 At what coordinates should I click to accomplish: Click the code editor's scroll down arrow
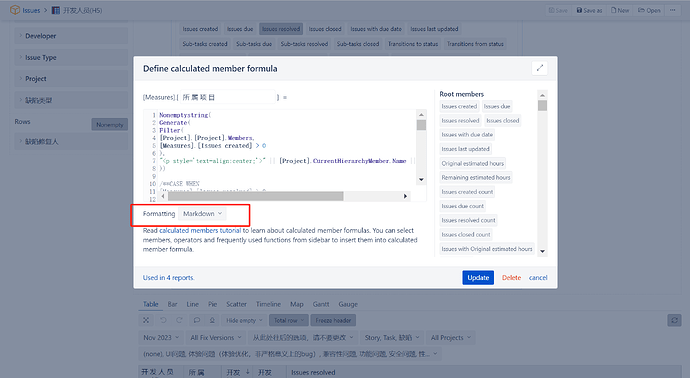pyautogui.click(x=421, y=180)
